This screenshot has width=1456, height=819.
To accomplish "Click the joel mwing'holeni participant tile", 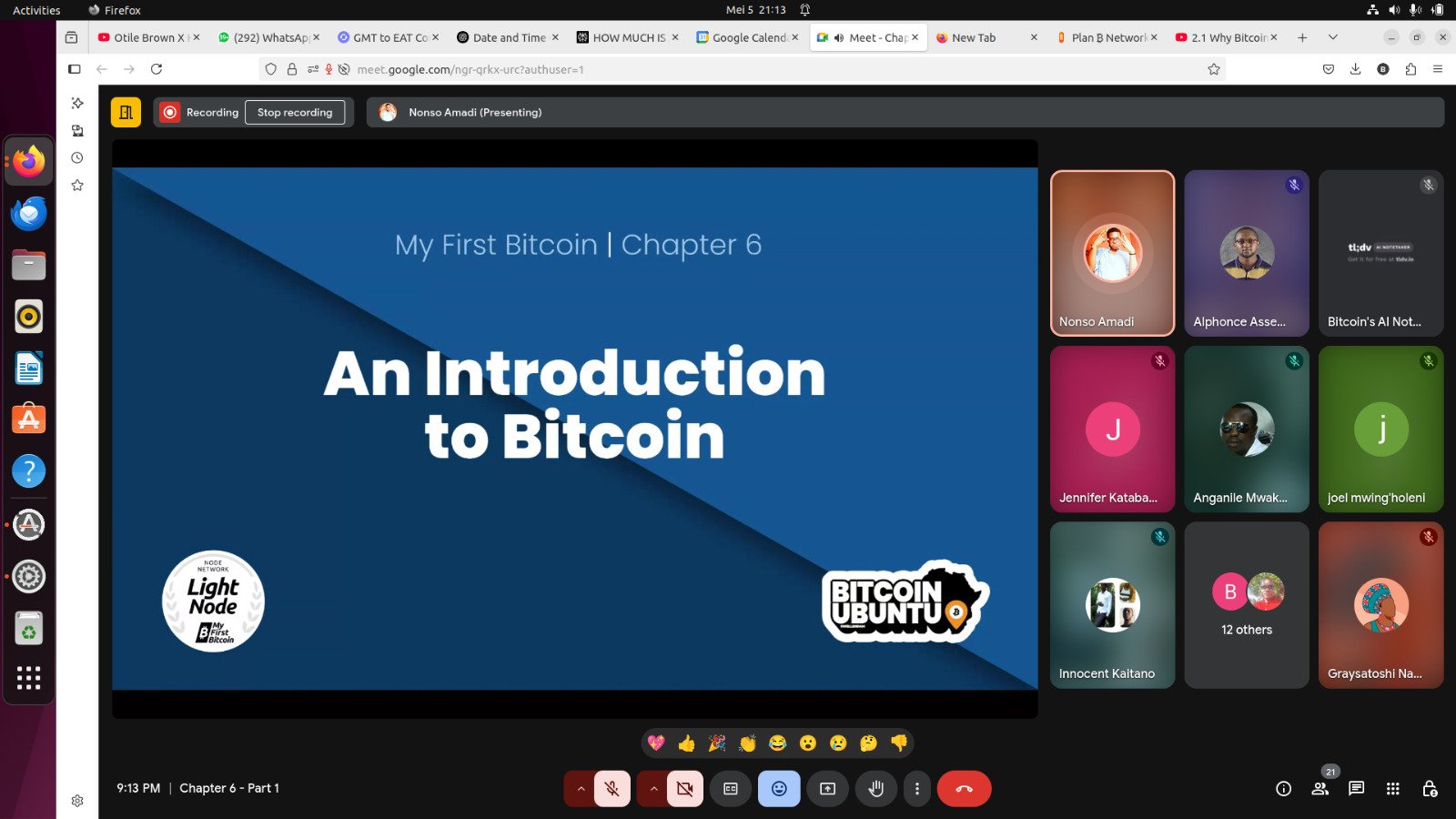I will (x=1381, y=430).
